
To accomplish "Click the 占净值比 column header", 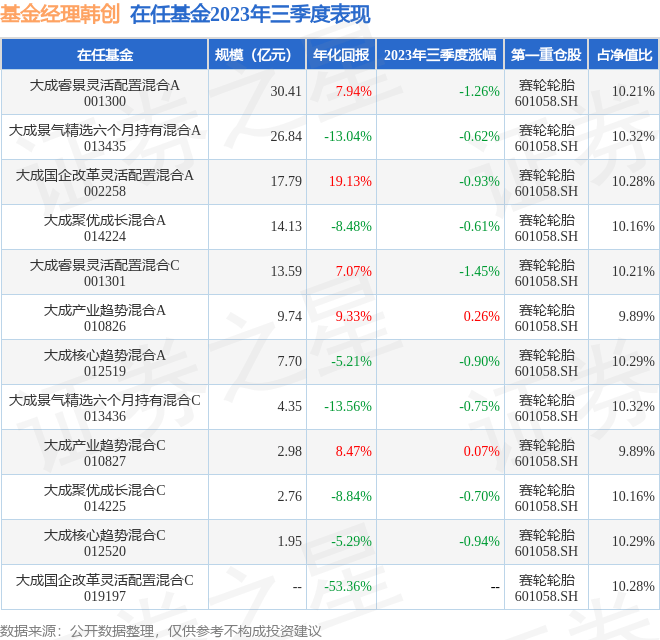I will click(x=624, y=55).
